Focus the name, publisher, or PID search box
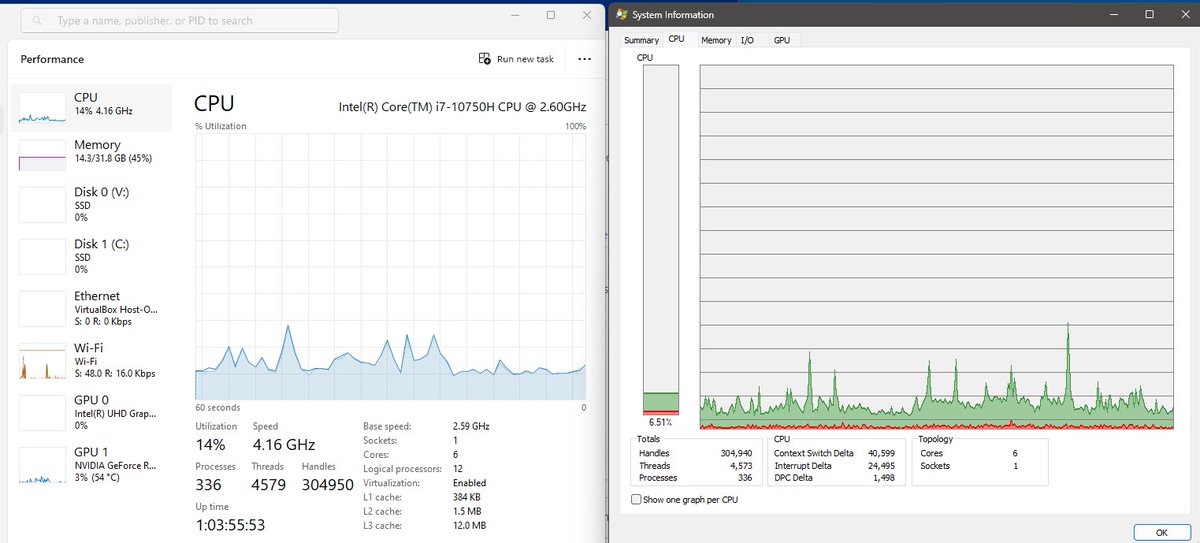Screen dimensions: 1200x543 coord(179,20)
